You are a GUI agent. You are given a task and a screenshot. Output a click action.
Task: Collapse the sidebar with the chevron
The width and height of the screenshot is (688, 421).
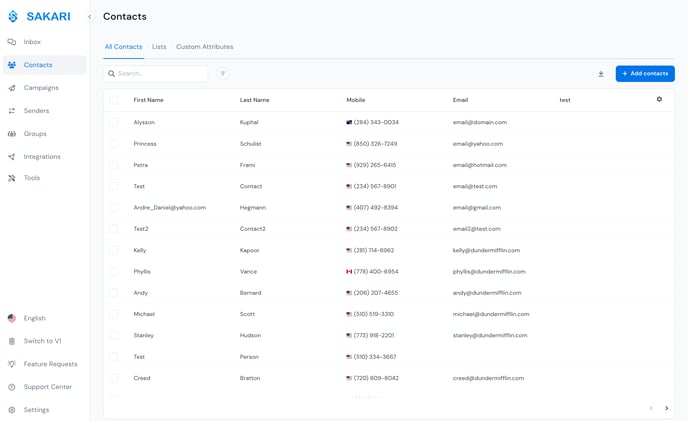[89, 17]
